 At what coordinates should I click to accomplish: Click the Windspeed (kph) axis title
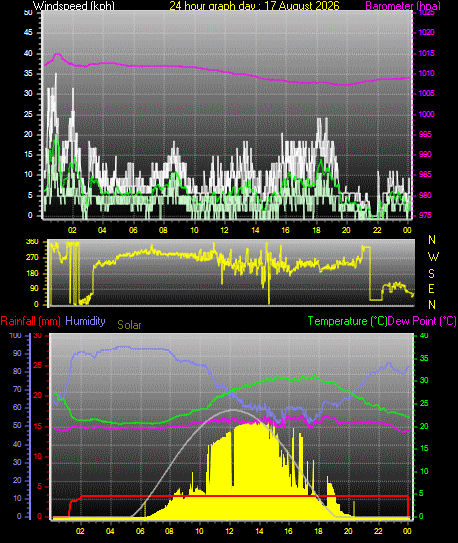(x=73, y=6)
